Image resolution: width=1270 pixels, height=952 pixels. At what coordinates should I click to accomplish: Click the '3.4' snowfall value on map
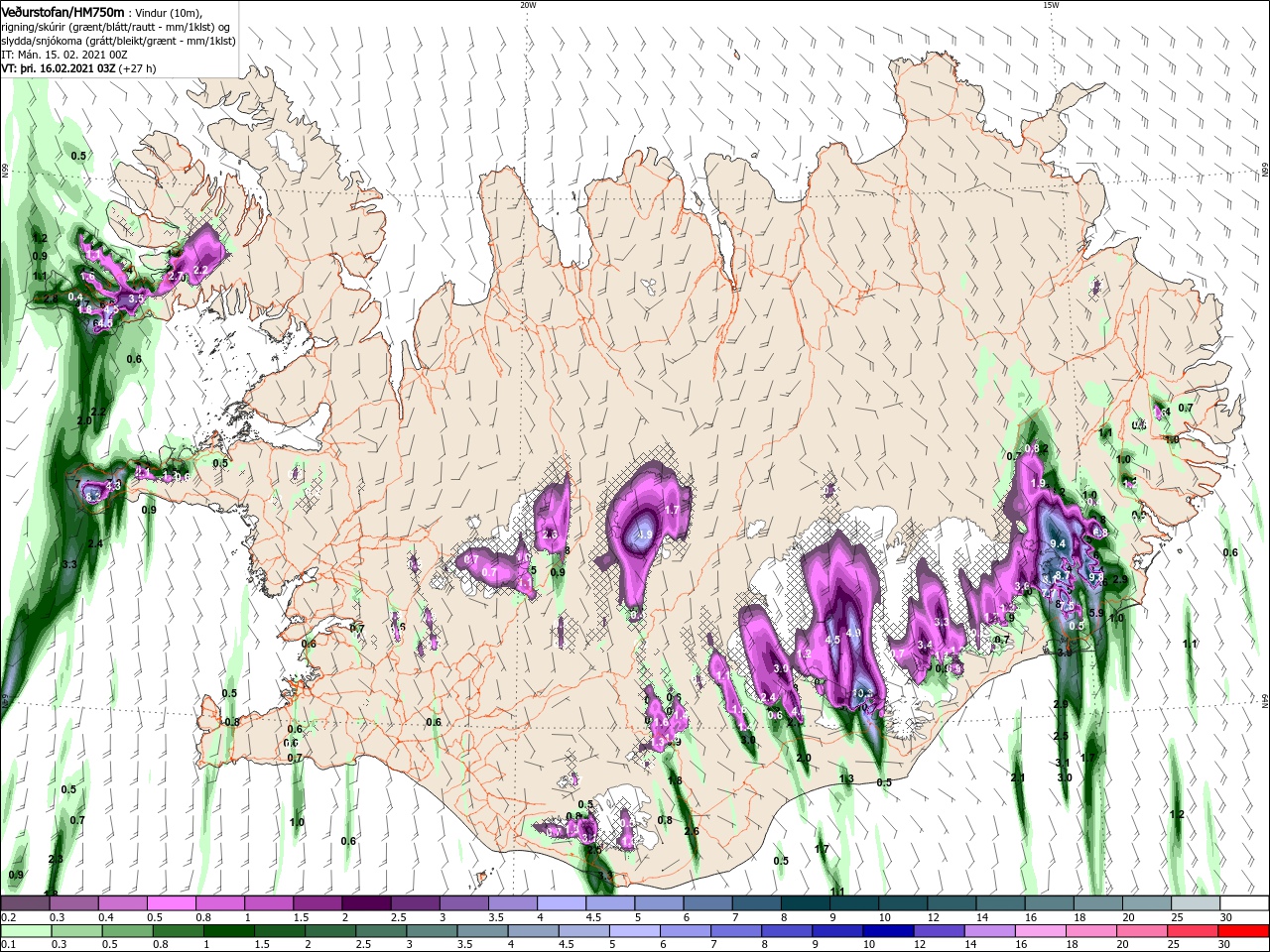925,646
